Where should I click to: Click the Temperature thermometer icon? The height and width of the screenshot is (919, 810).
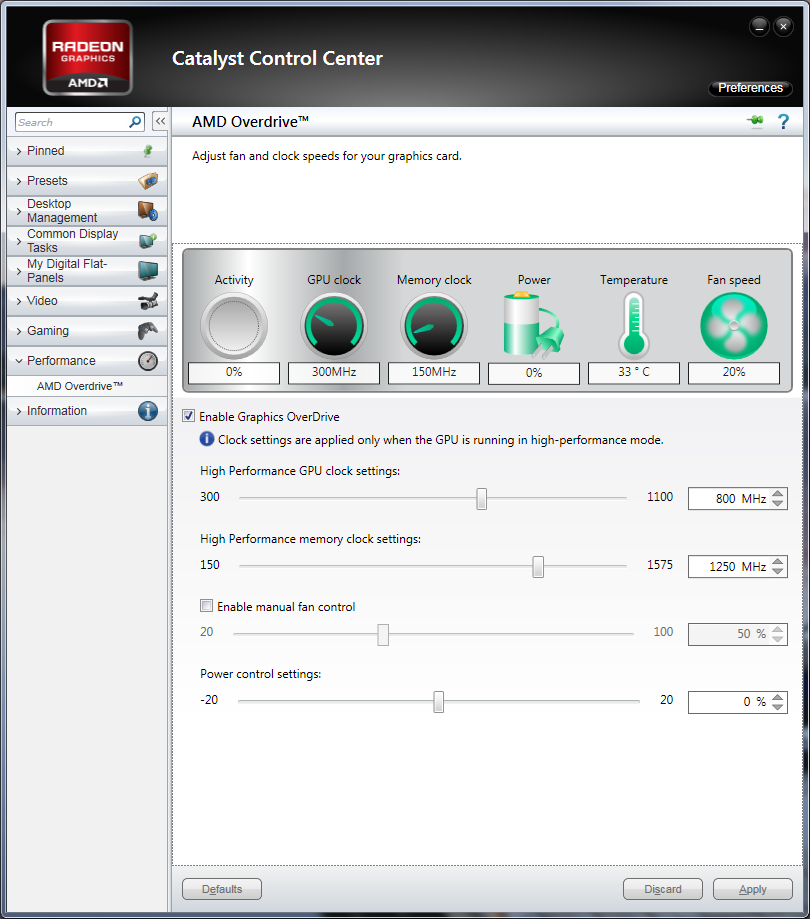634,326
